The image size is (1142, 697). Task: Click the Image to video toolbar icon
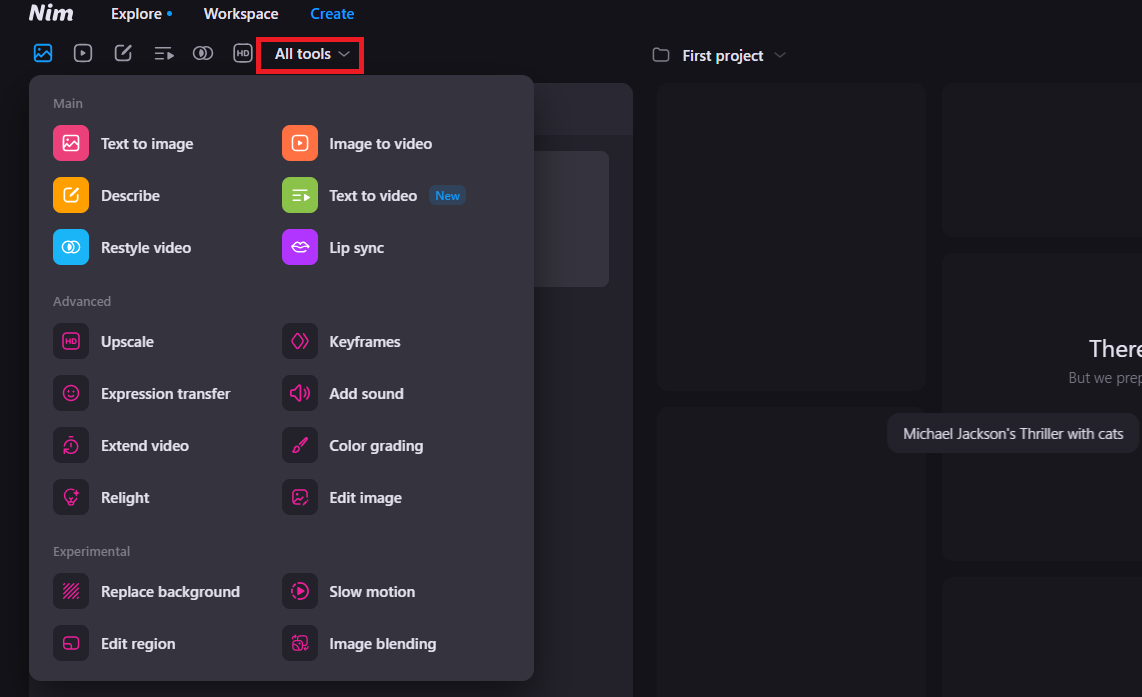83,53
